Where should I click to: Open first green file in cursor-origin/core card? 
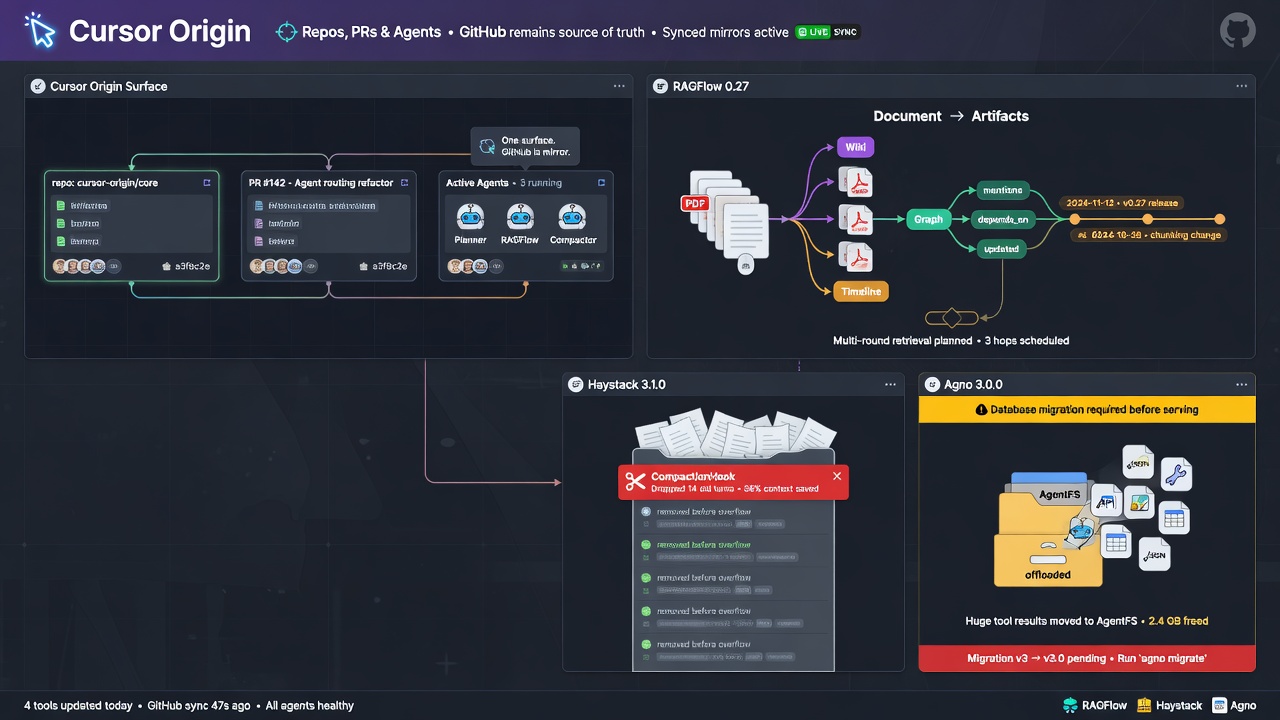pyautogui.click(x=61, y=206)
